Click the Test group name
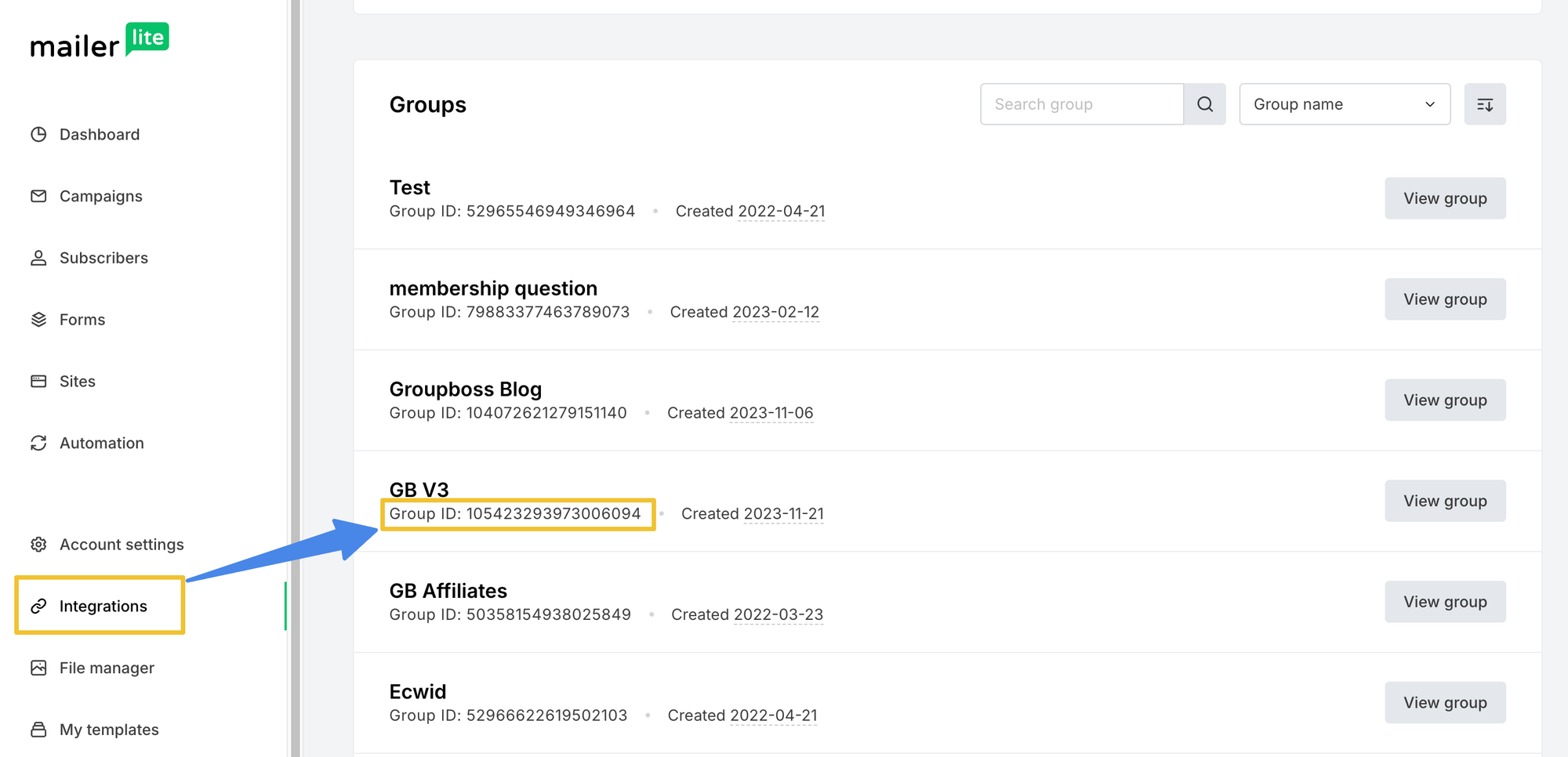This screenshot has width=1568, height=757. coord(410,187)
